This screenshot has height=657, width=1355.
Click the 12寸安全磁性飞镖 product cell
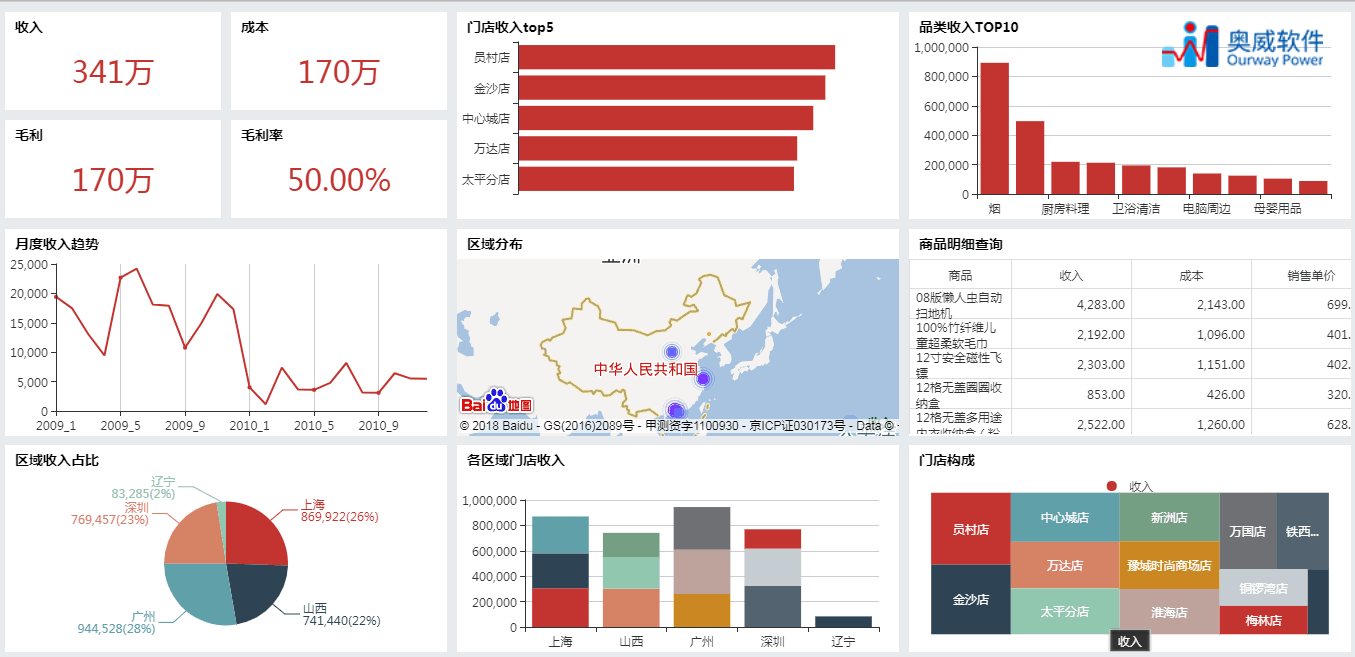pos(961,364)
